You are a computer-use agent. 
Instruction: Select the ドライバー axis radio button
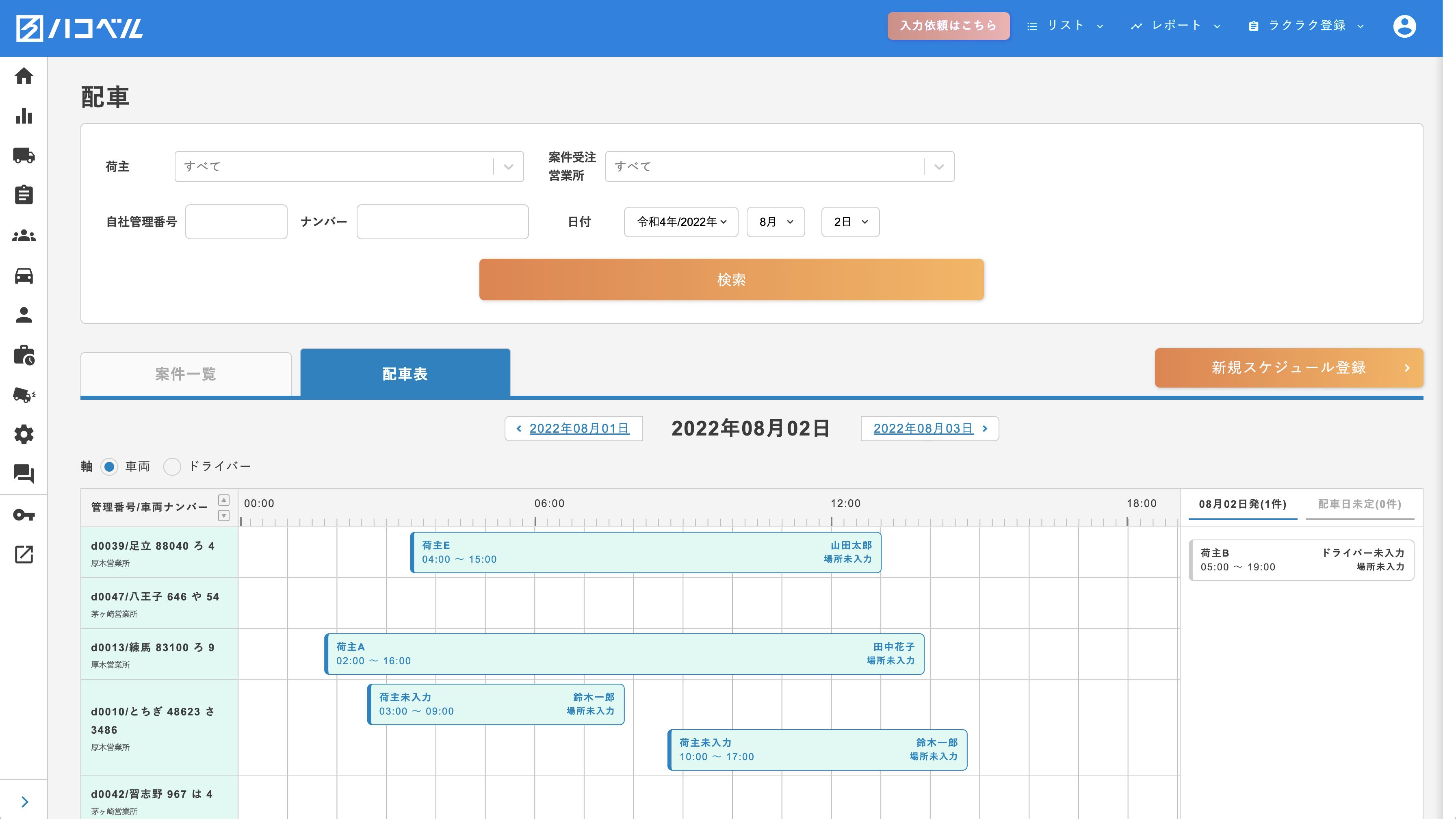click(172, 466)
